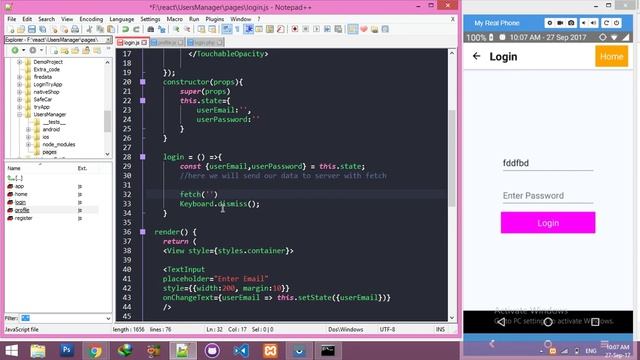
Task: Expand the android folder node
Action: [28, 129]
